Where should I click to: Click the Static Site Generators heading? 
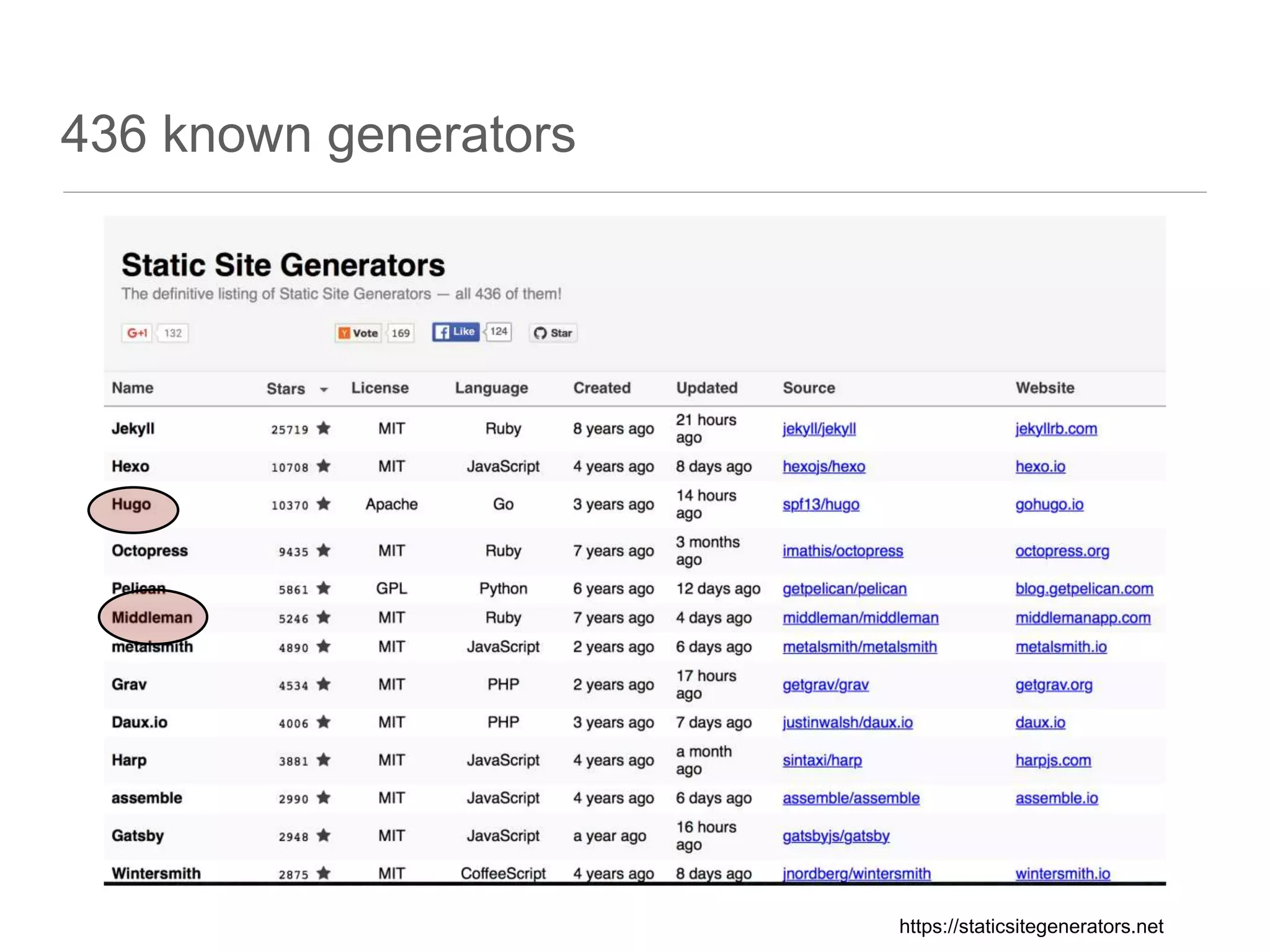click(x=283, y=265)
